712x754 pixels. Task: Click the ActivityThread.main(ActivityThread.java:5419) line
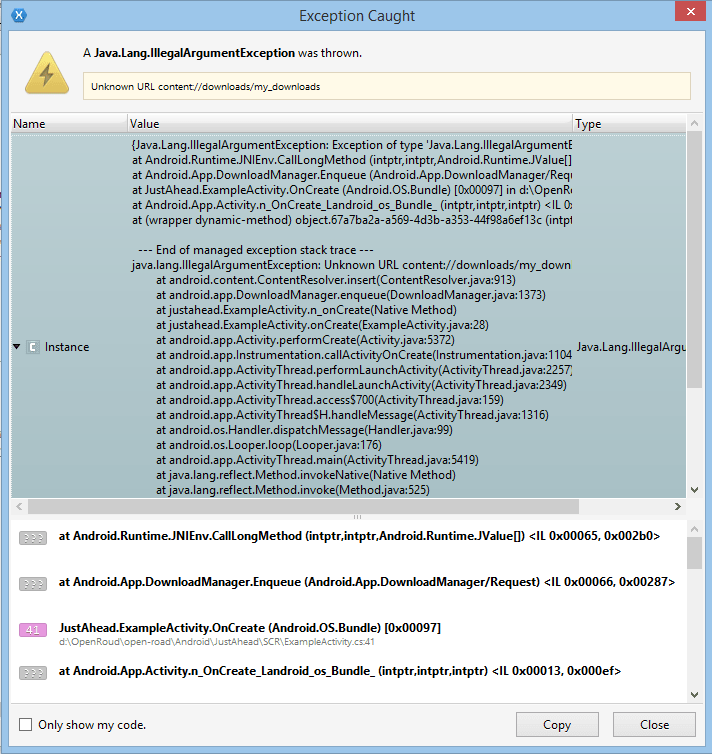(x=317, y=460)
